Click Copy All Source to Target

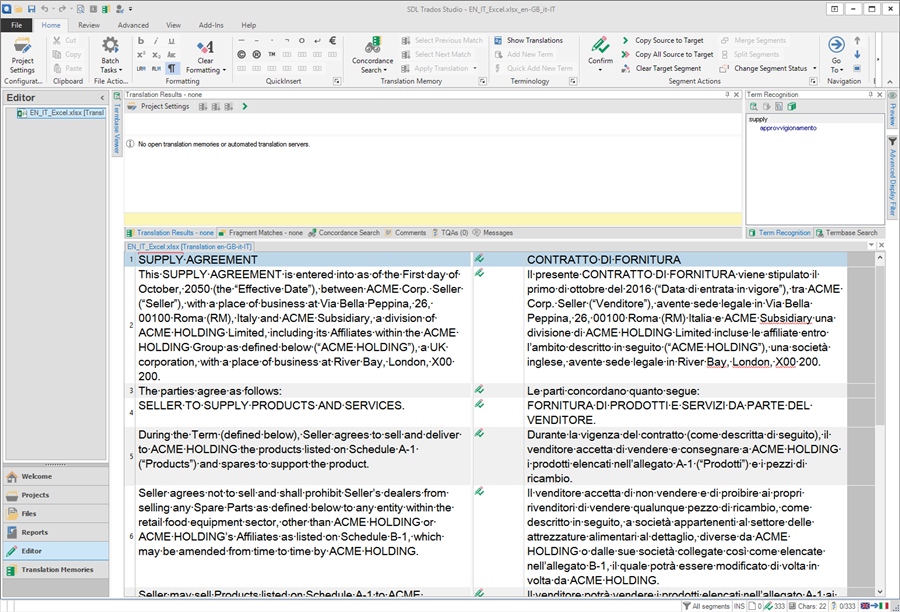pyautogui.click(x=667, y=54)
